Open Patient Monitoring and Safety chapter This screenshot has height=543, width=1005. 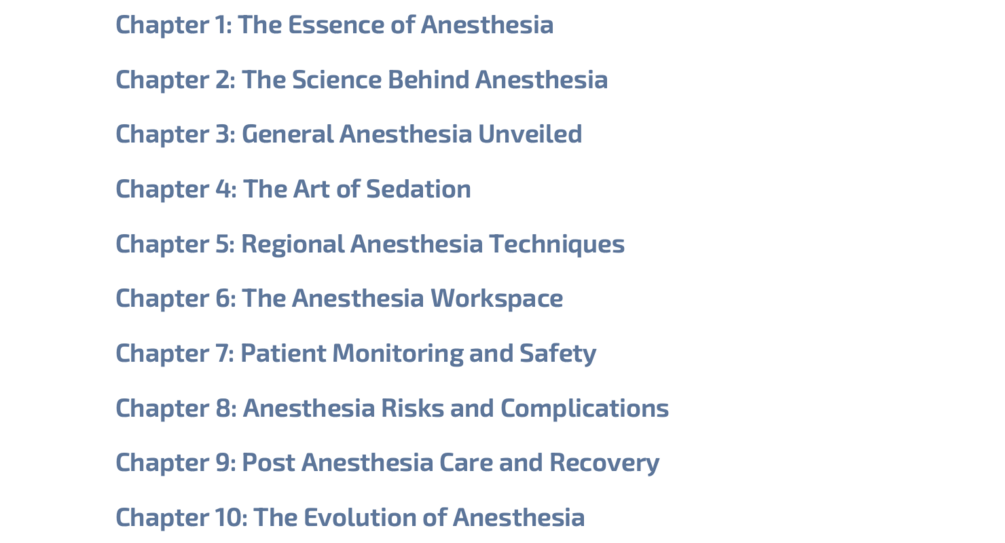click(x=356, y=354)
